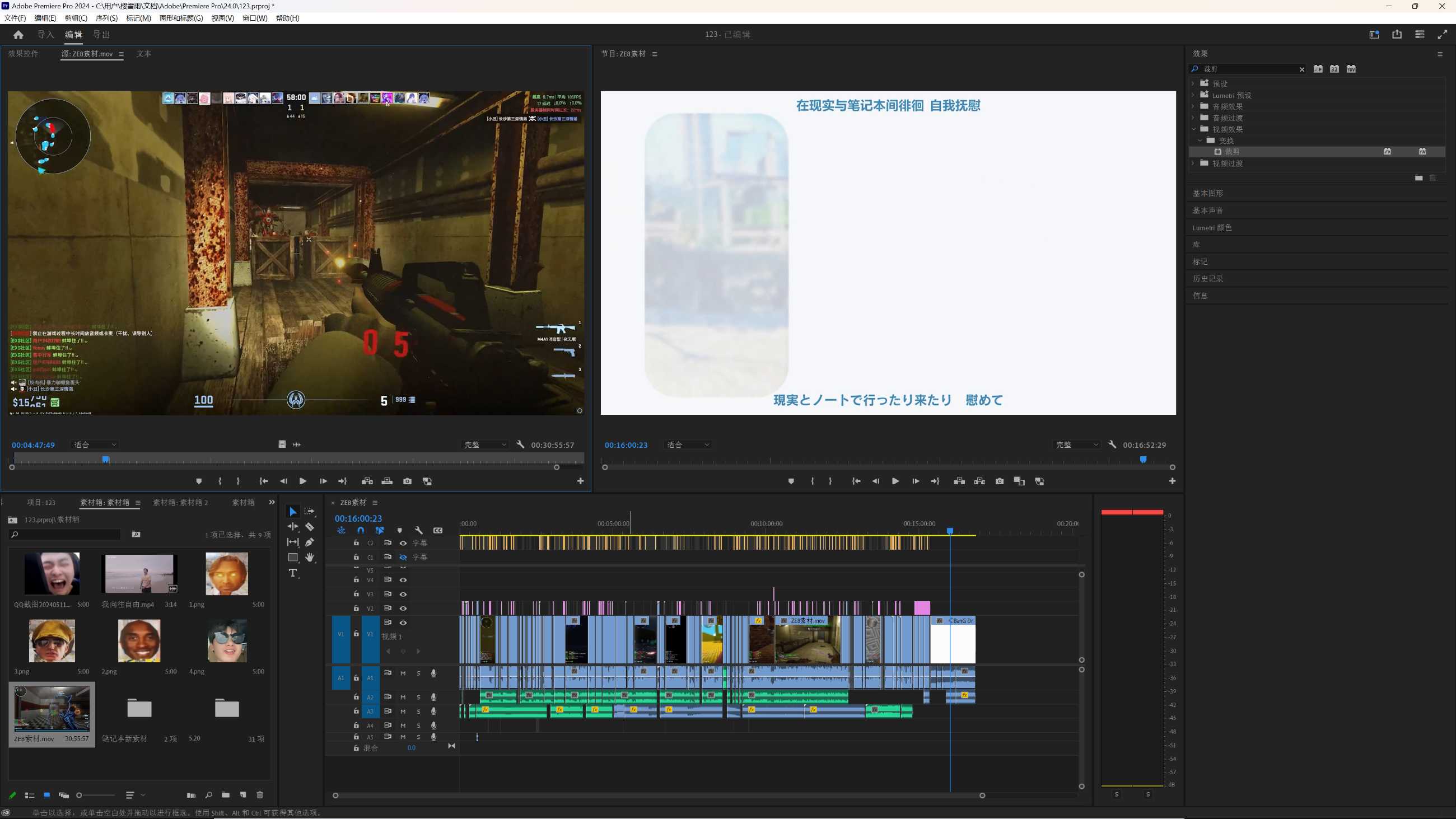
Task: Open the 序列(S) menu
Action: tap(106, 18)
